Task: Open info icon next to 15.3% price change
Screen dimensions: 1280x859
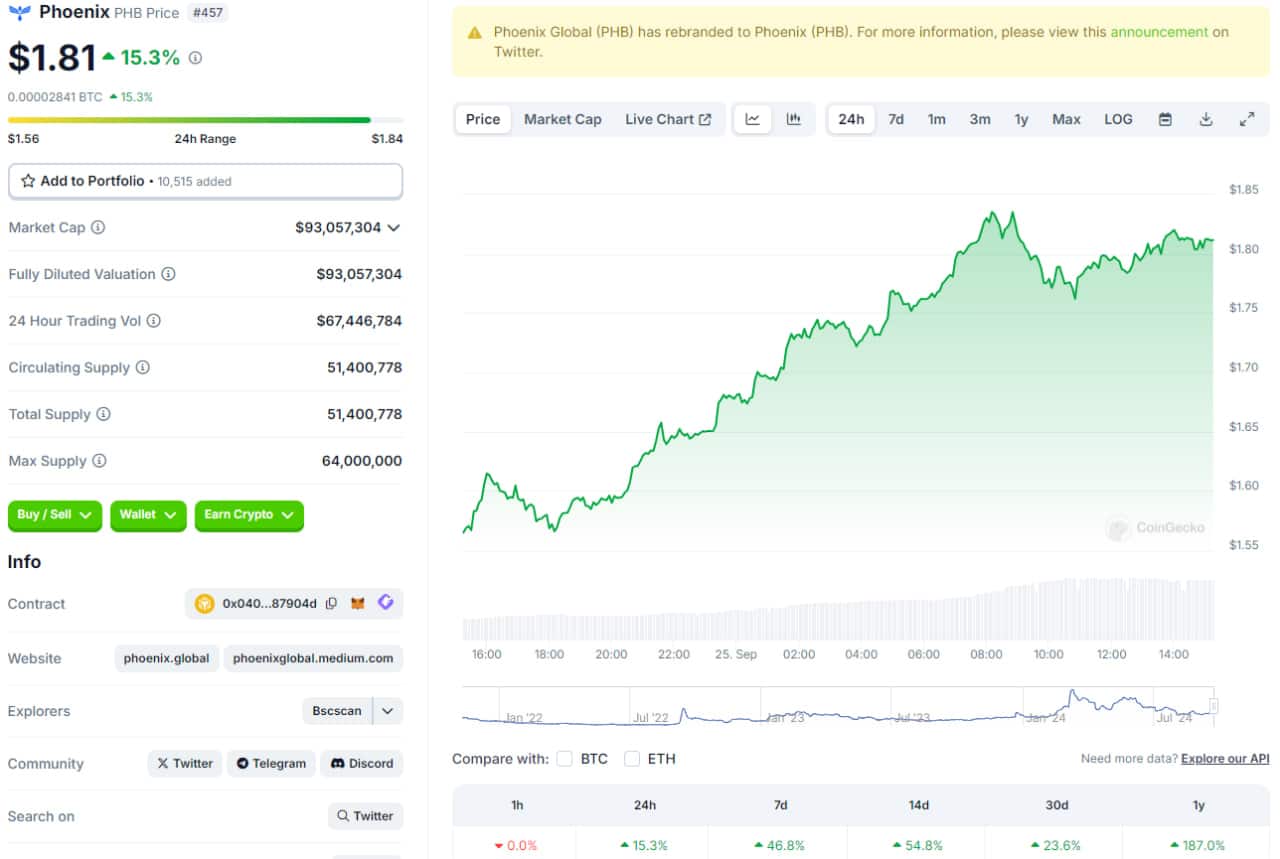Action: coord(195,58)
